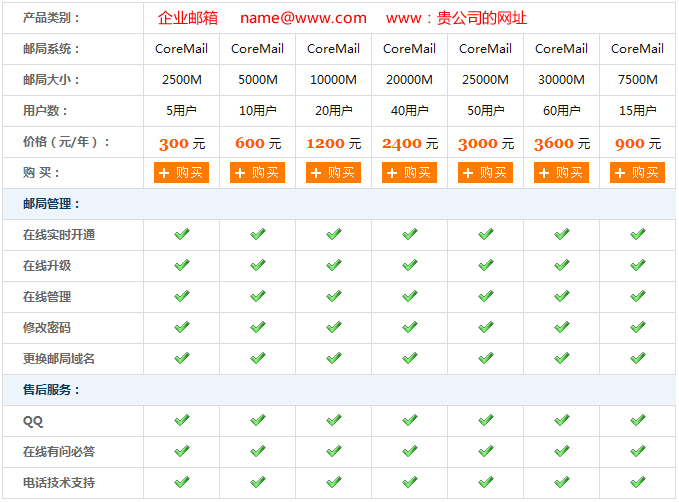Screen dimensions: 679x502
Task: Click the 电话技术支持 row label
Action: 58,483
